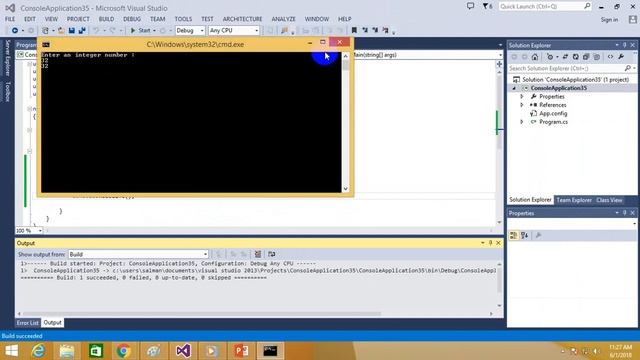Click the Collapse All icon in Solution Explorer
Screen dimensions: 640x360
pos(586,57)
